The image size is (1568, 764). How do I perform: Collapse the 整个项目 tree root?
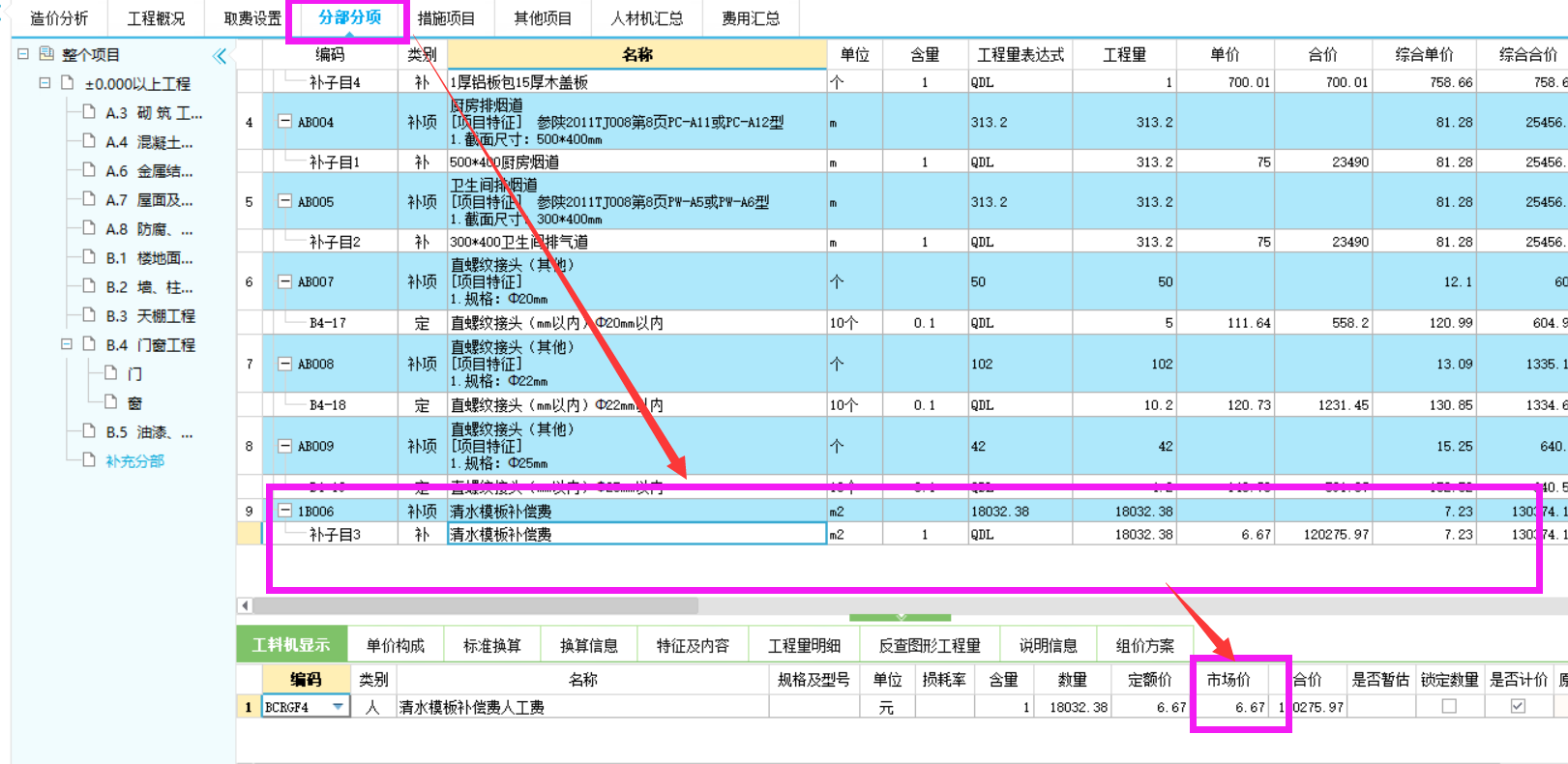(x=23, y=54)
